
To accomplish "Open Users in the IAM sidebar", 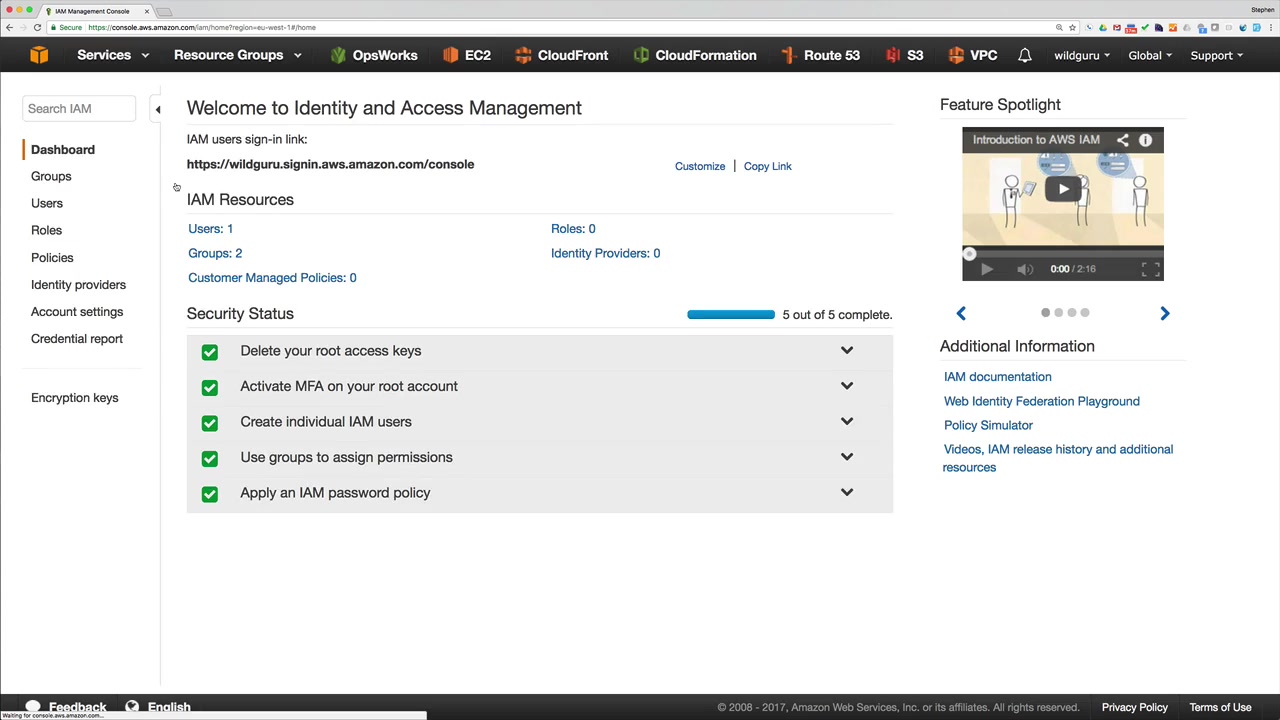I will pyautogui.click(x=47, y=203).
